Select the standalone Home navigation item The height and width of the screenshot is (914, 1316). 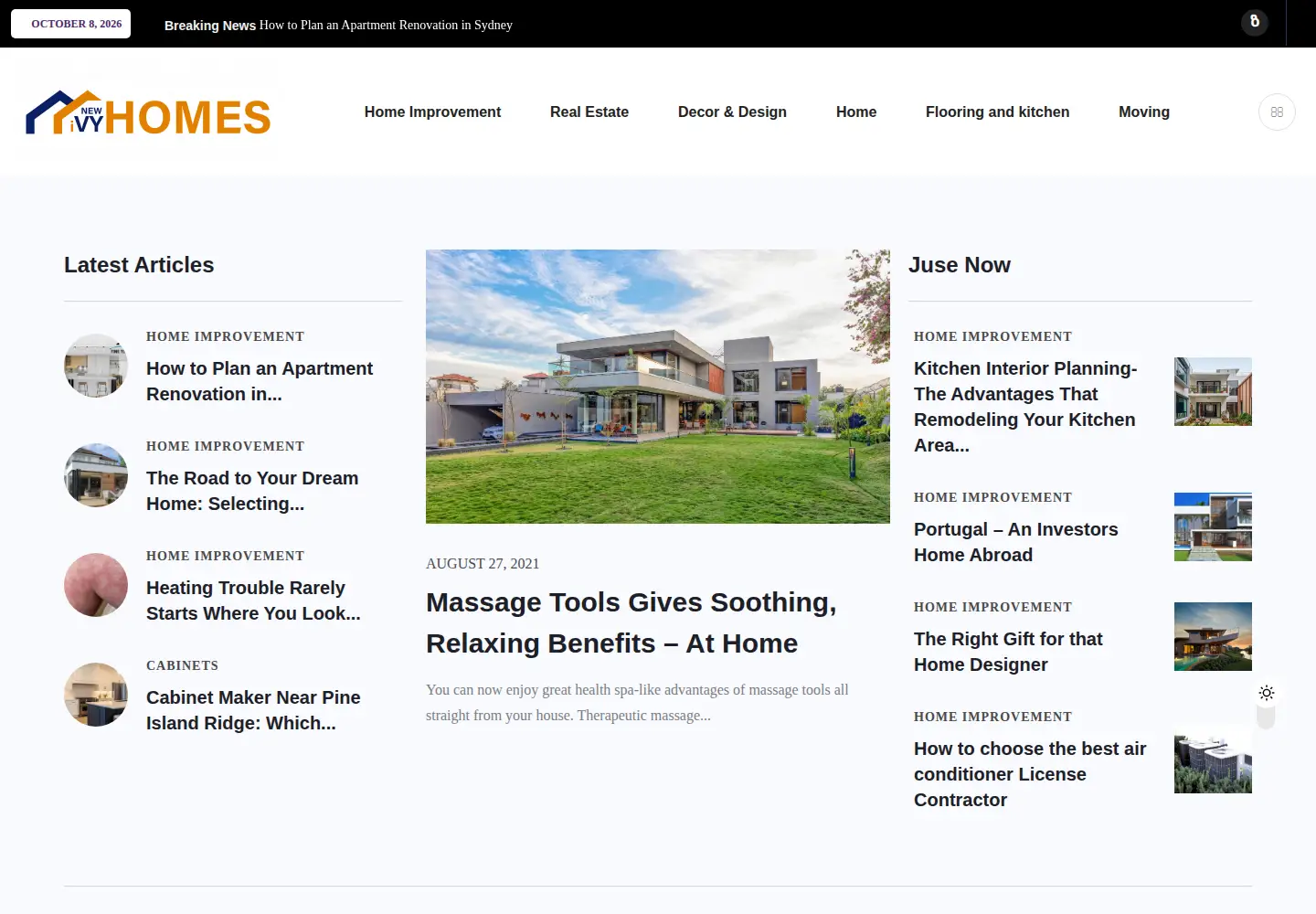856,112
